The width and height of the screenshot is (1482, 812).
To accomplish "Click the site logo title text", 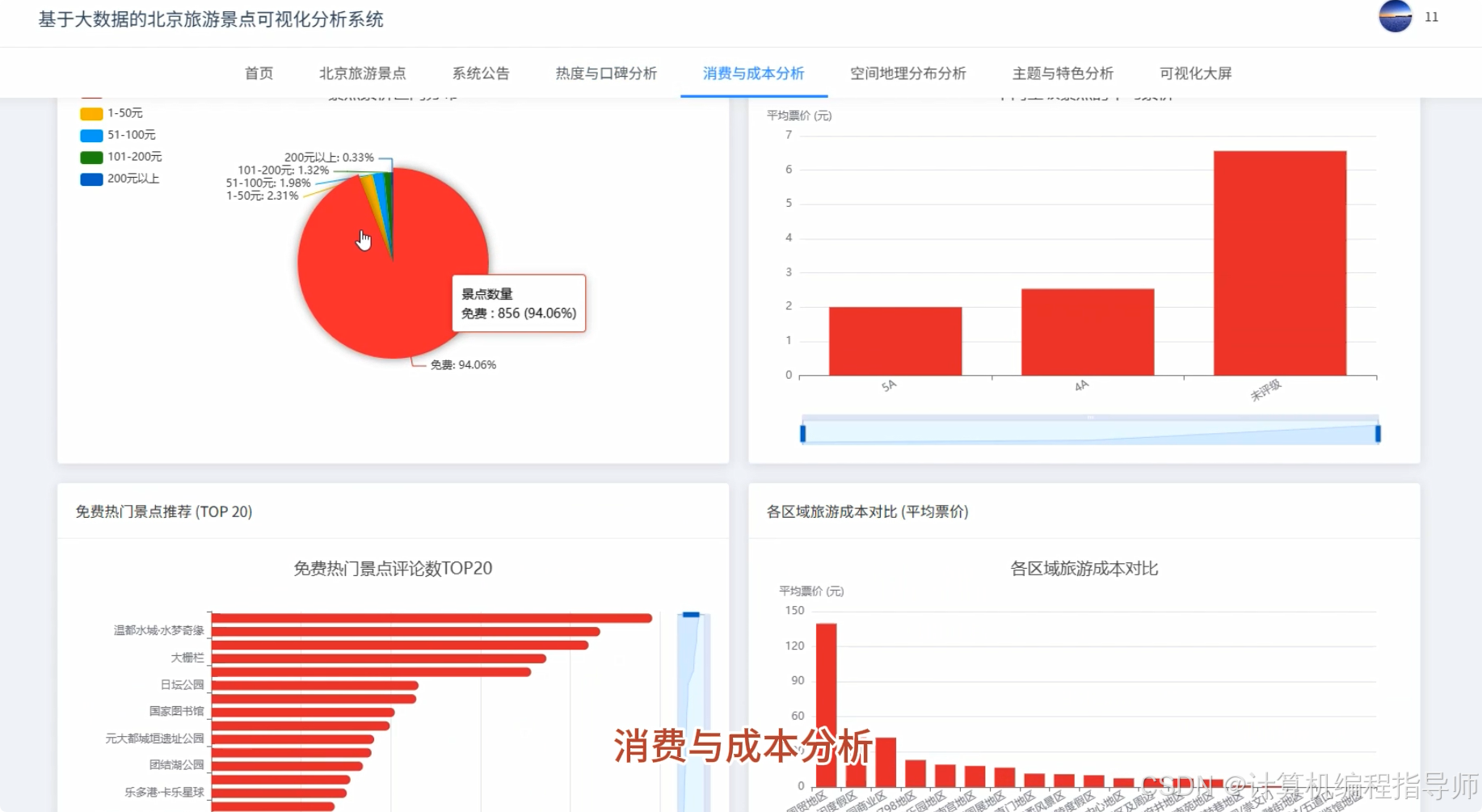I will [210, 19].
